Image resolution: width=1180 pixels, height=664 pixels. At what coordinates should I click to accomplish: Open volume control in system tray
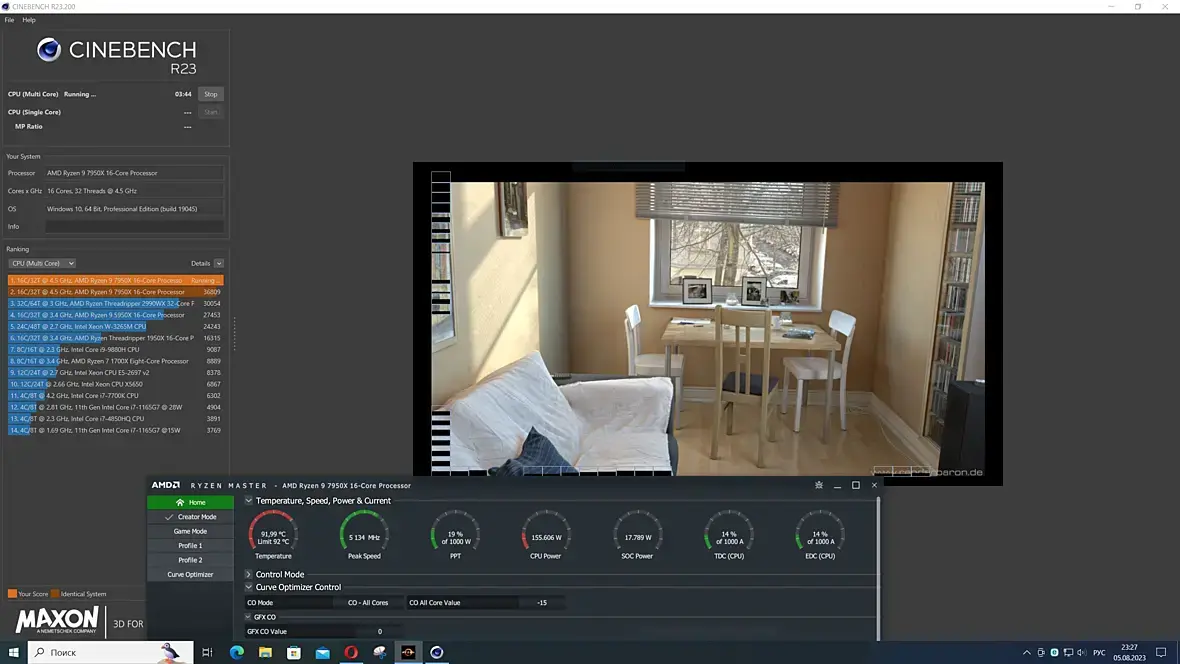tap(1081, 653)
